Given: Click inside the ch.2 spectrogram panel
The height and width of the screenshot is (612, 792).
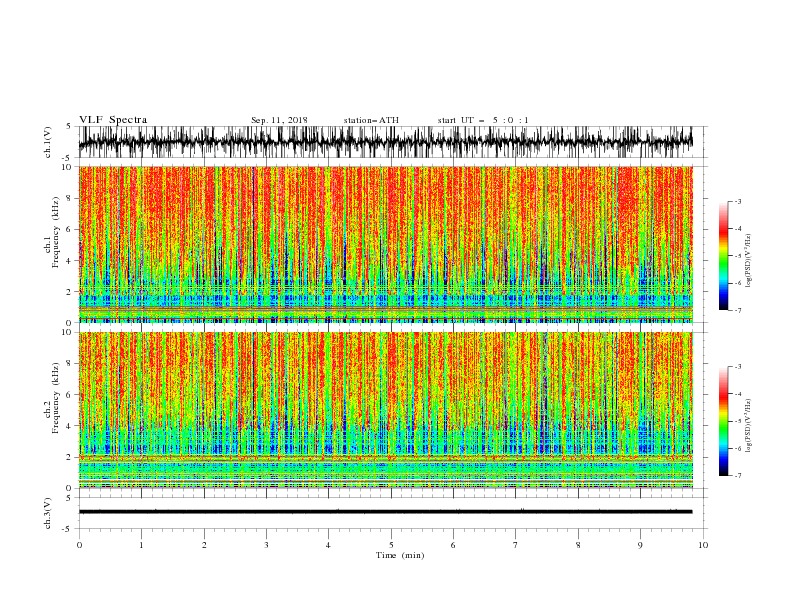Looking at the screenshot, I should click(385, 410).
